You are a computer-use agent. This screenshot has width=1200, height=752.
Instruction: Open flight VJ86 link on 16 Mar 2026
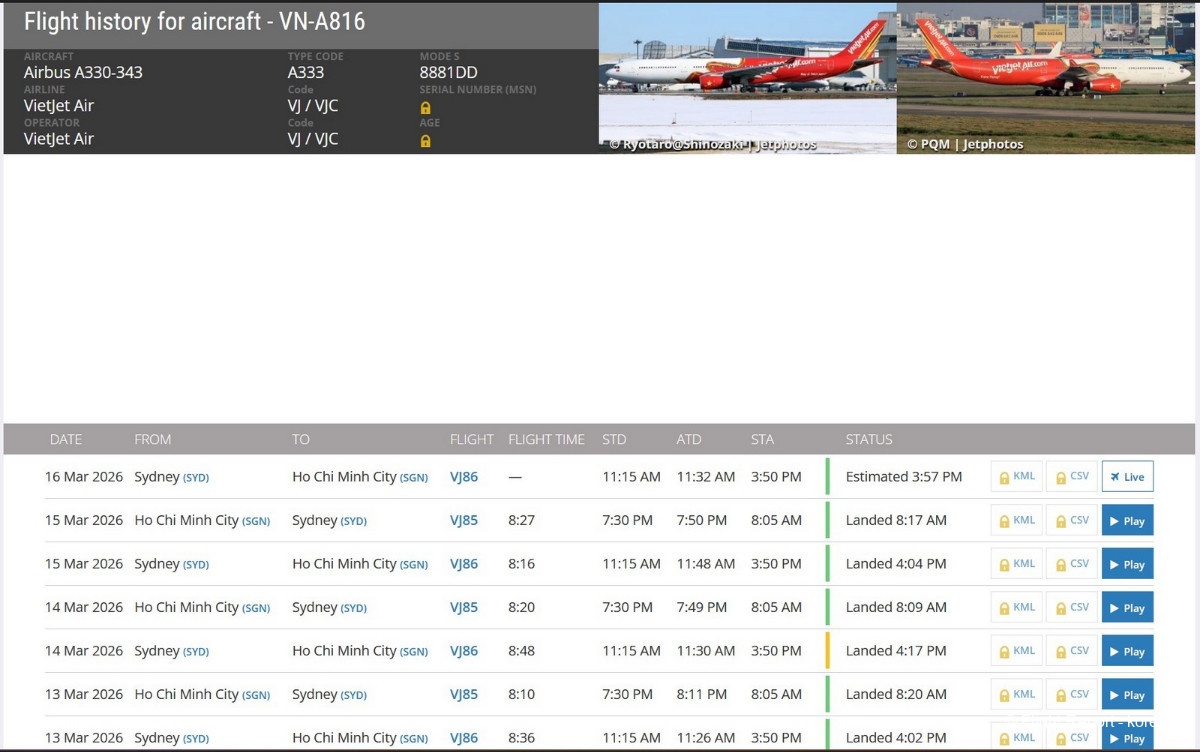pos(464,477)
